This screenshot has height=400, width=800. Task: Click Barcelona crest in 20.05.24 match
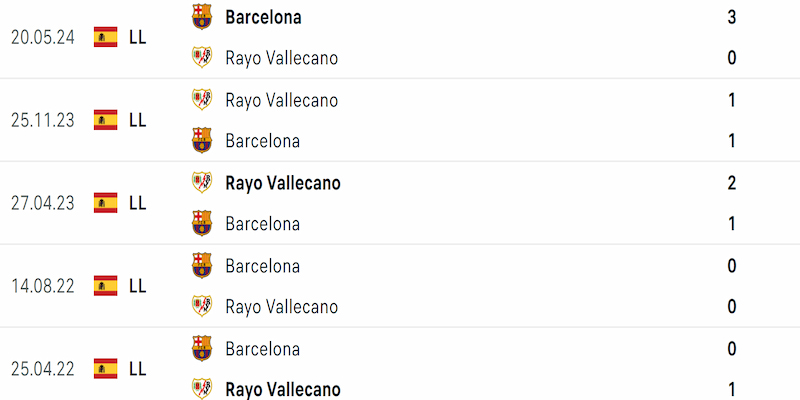click(x=202, y=17)
